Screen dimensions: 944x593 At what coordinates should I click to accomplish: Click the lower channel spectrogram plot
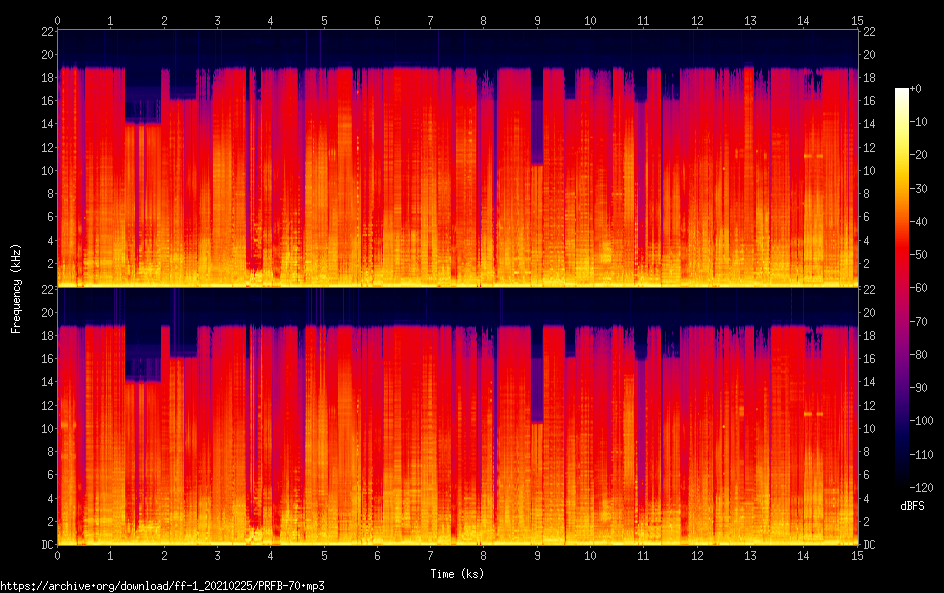458,417
